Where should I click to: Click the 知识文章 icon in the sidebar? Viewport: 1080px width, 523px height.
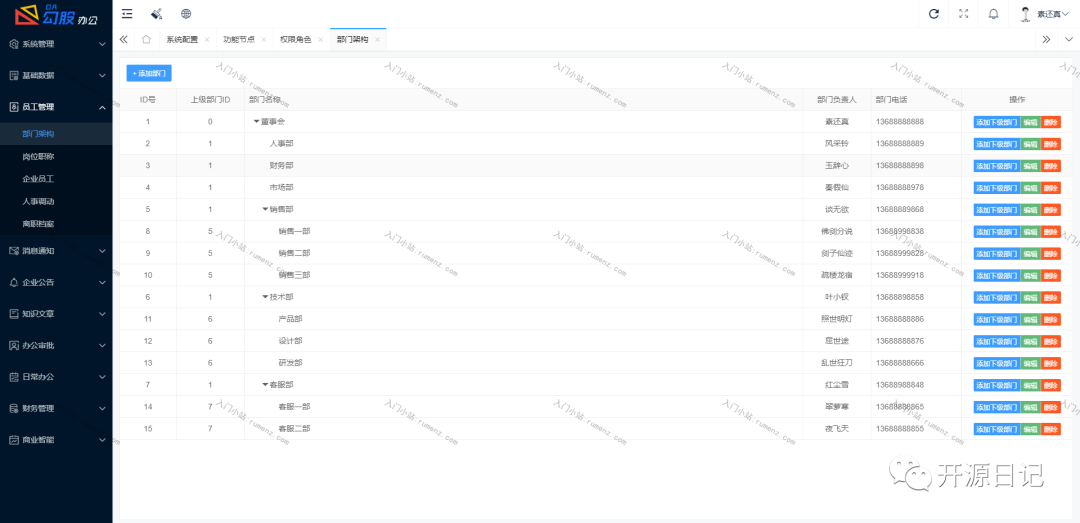(14, 314)
